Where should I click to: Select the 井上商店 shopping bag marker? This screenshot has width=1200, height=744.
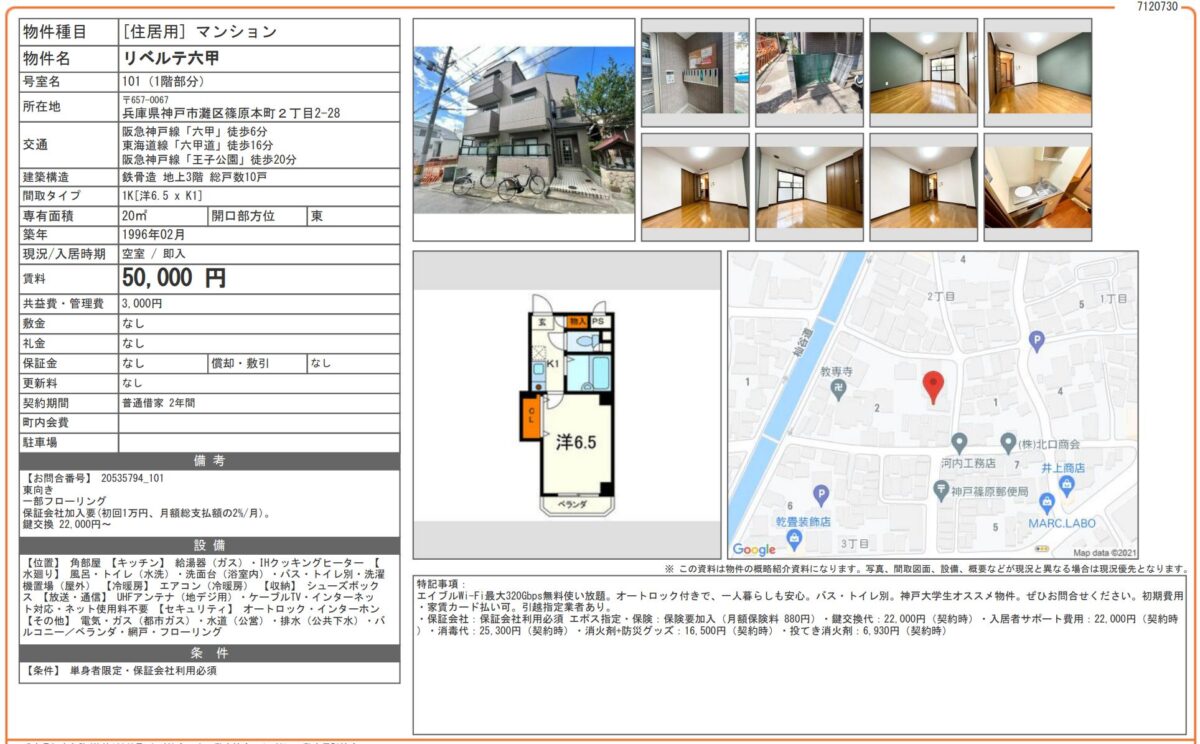[x=1066, y=485]
